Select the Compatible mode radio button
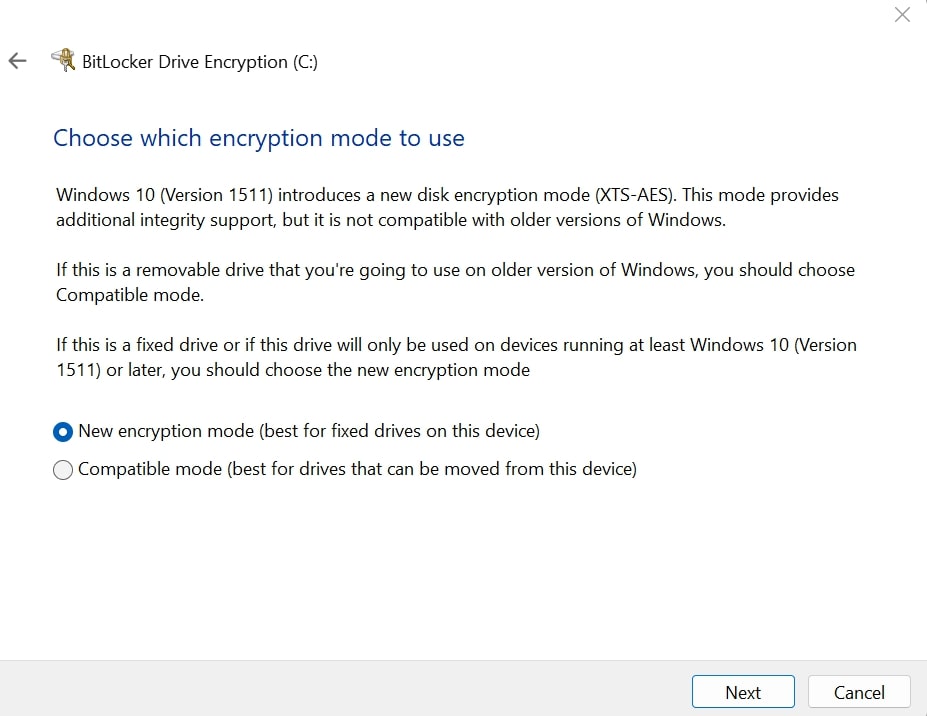 point(63,469)
